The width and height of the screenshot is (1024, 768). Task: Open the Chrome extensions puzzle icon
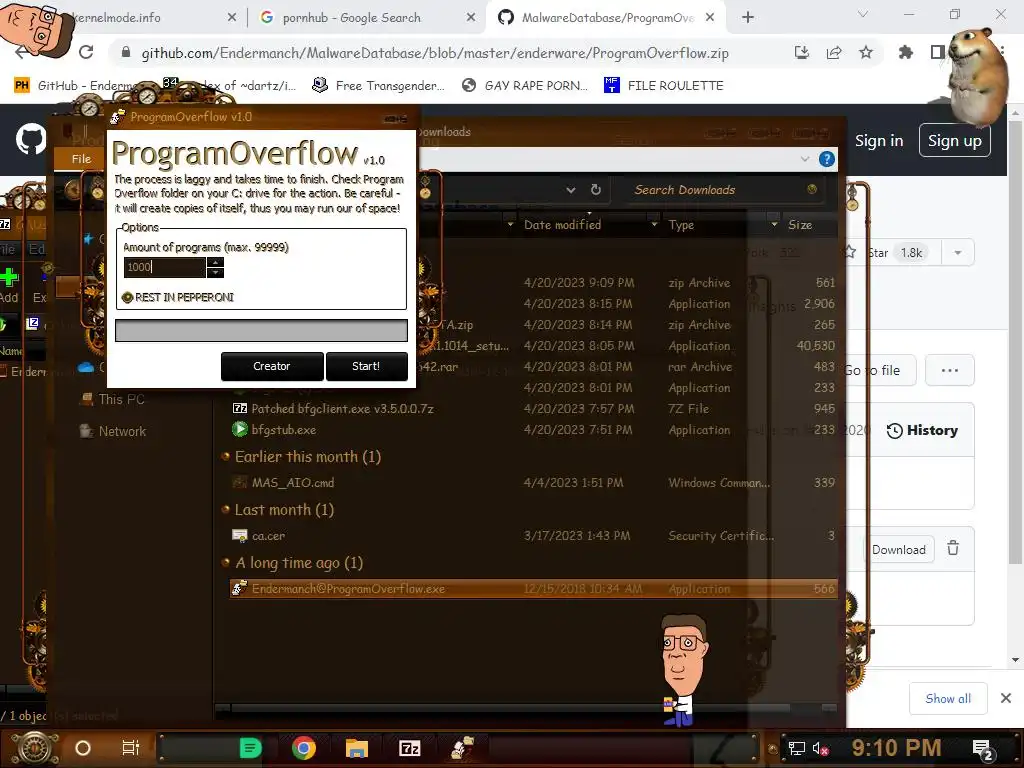point(905,52)
